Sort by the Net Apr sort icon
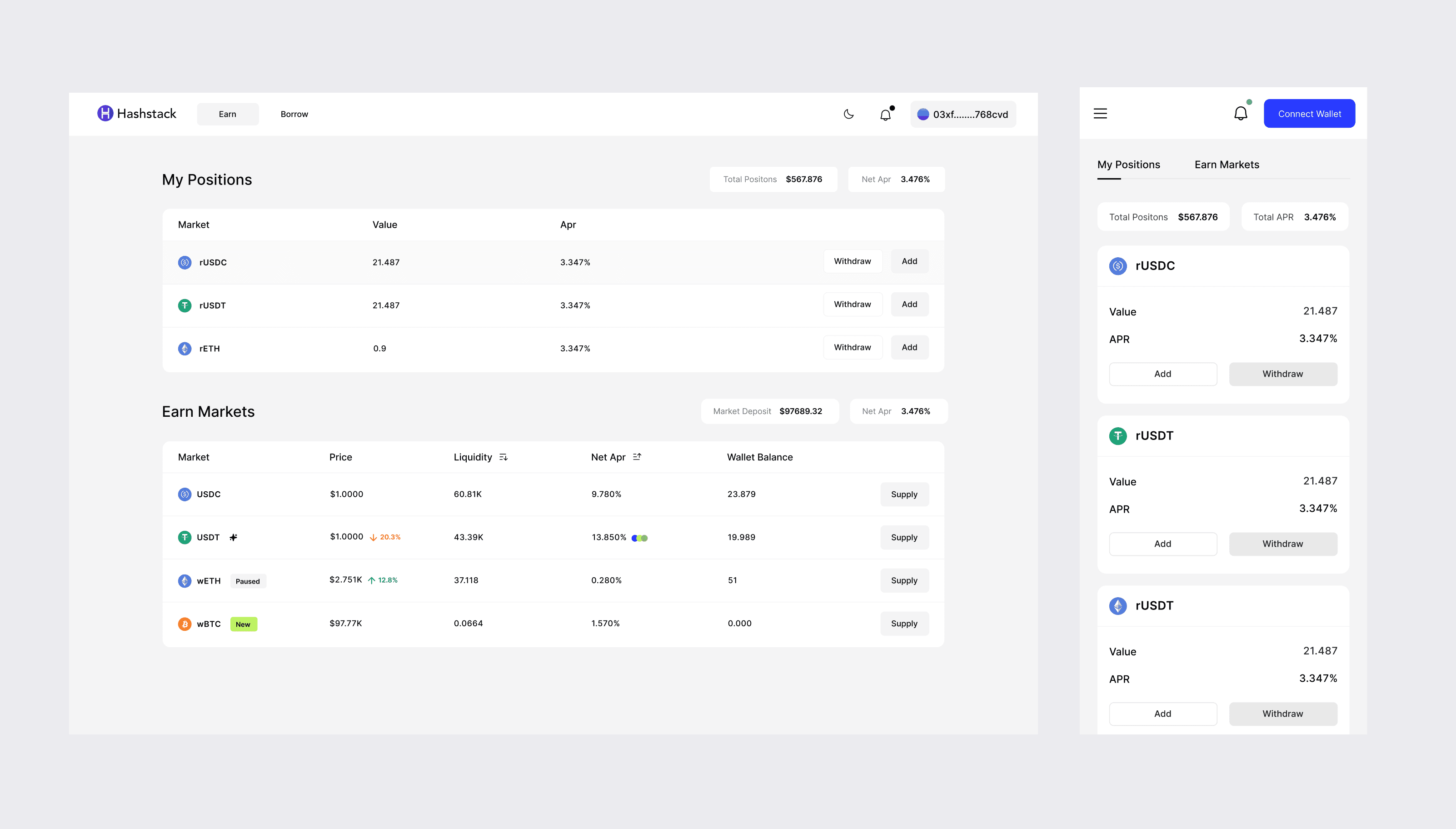 point(637,457)
